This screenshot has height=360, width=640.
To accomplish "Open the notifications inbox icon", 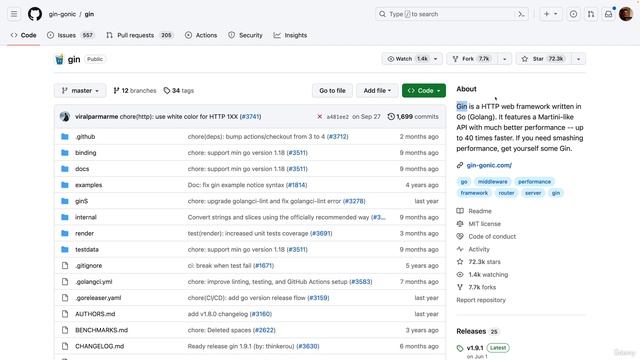I will pyautogui.click(x=608, y=14).
